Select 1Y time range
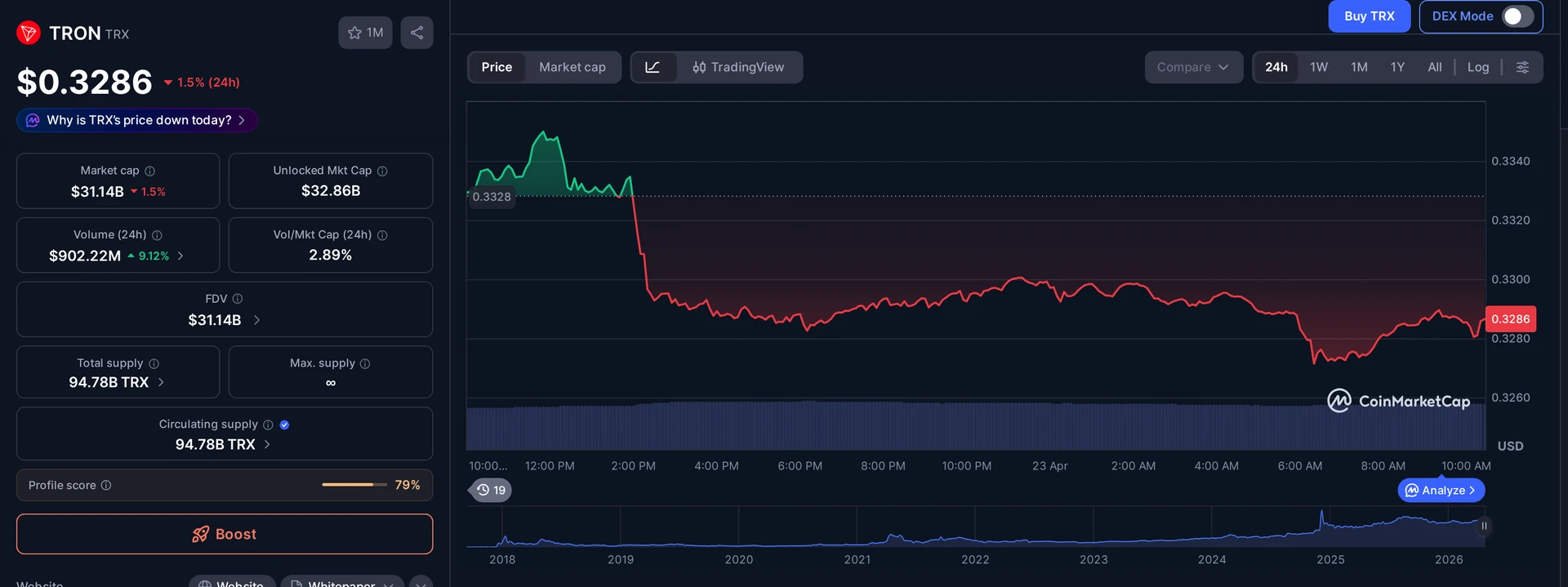 [1397, 67]
